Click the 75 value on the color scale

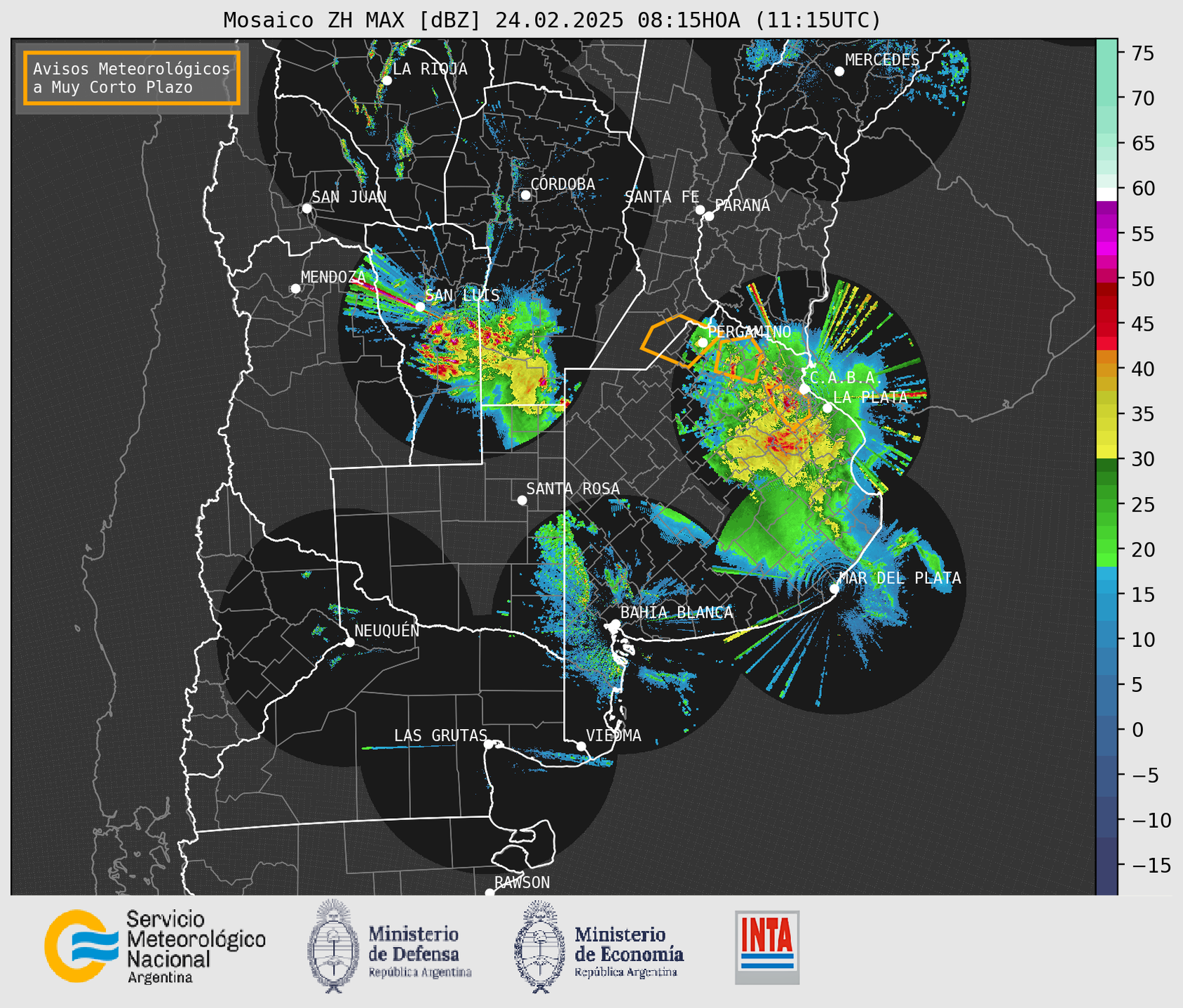click(1143, 53)
